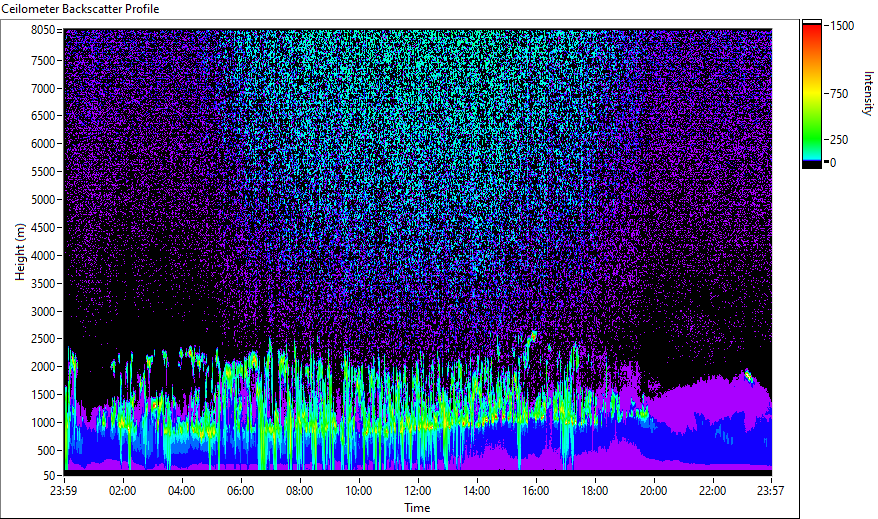Click the 5500 height axis value
878x519 pixels.
coord(43,172)
